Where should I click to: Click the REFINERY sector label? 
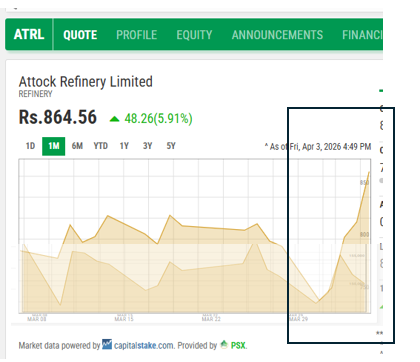pyautogui.click(x=35, y=94)
